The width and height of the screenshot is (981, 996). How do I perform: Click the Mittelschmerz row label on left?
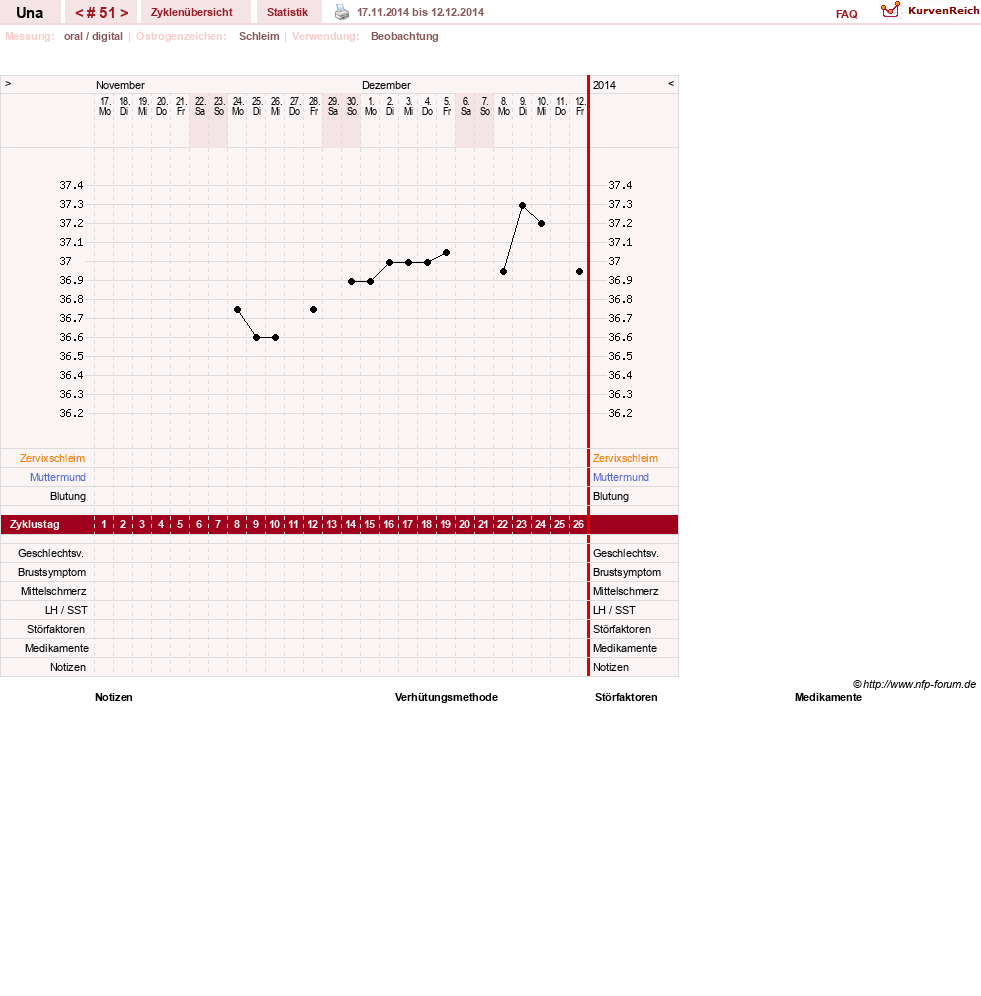pyautogui.click(x=53, y=591)
